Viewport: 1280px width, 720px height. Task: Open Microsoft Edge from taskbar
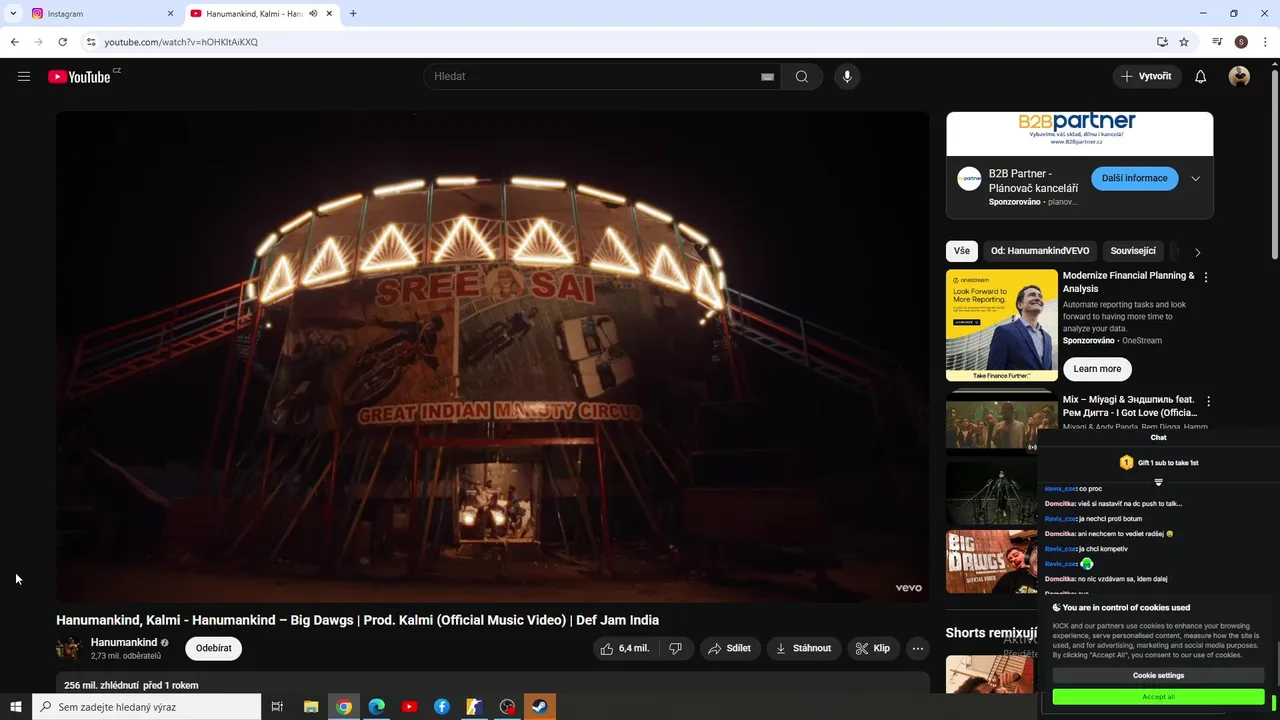pos(377,707)
